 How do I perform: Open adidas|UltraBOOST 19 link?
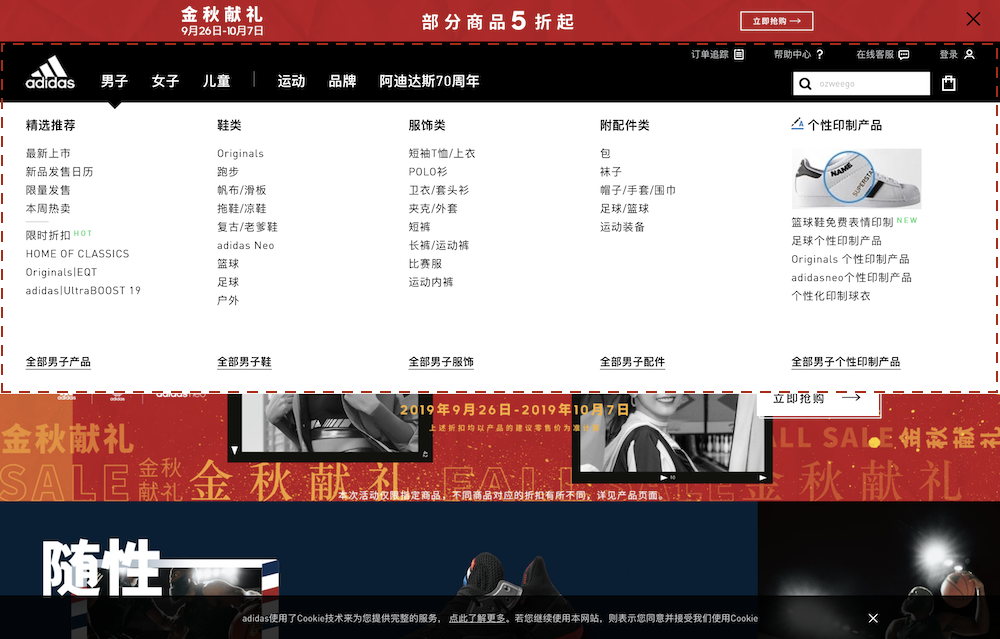pyautogui.click(x=83, y=291)
